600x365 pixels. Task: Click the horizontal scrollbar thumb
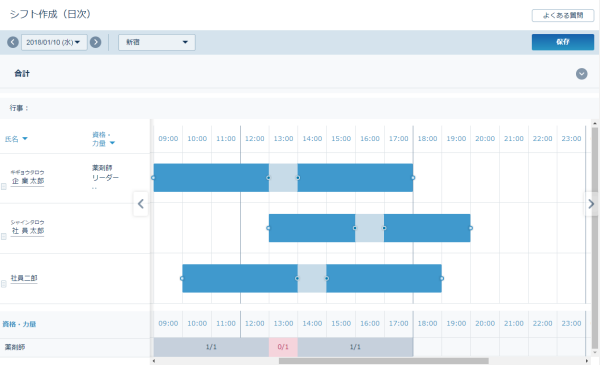coord(383,361)
